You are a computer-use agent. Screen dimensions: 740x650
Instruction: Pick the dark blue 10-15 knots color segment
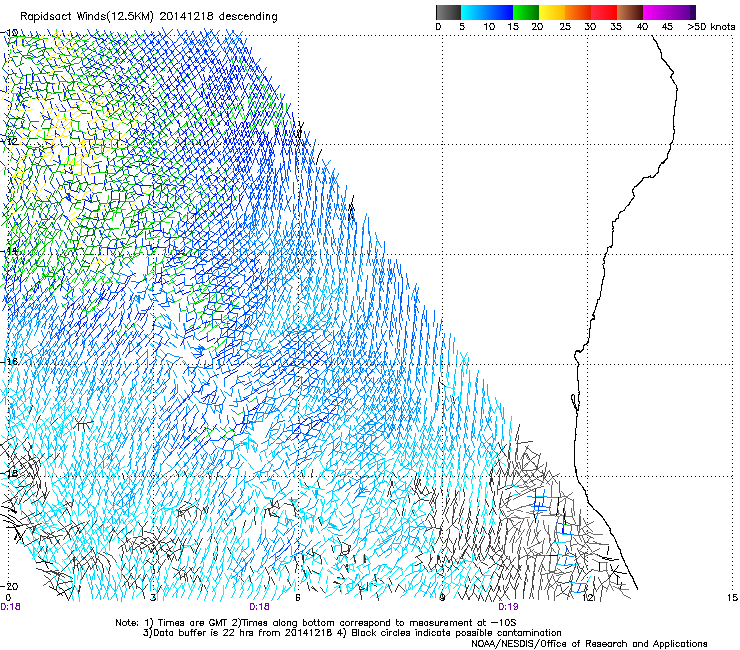(x=500, y=12)
